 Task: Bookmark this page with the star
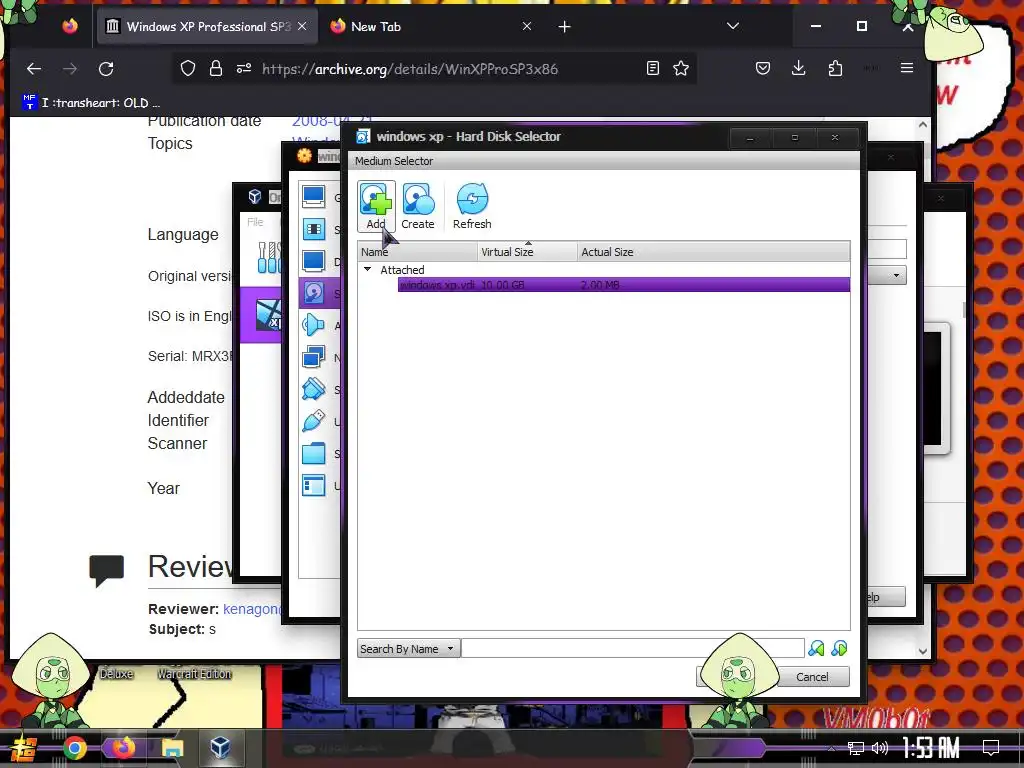tap(681, 68)
